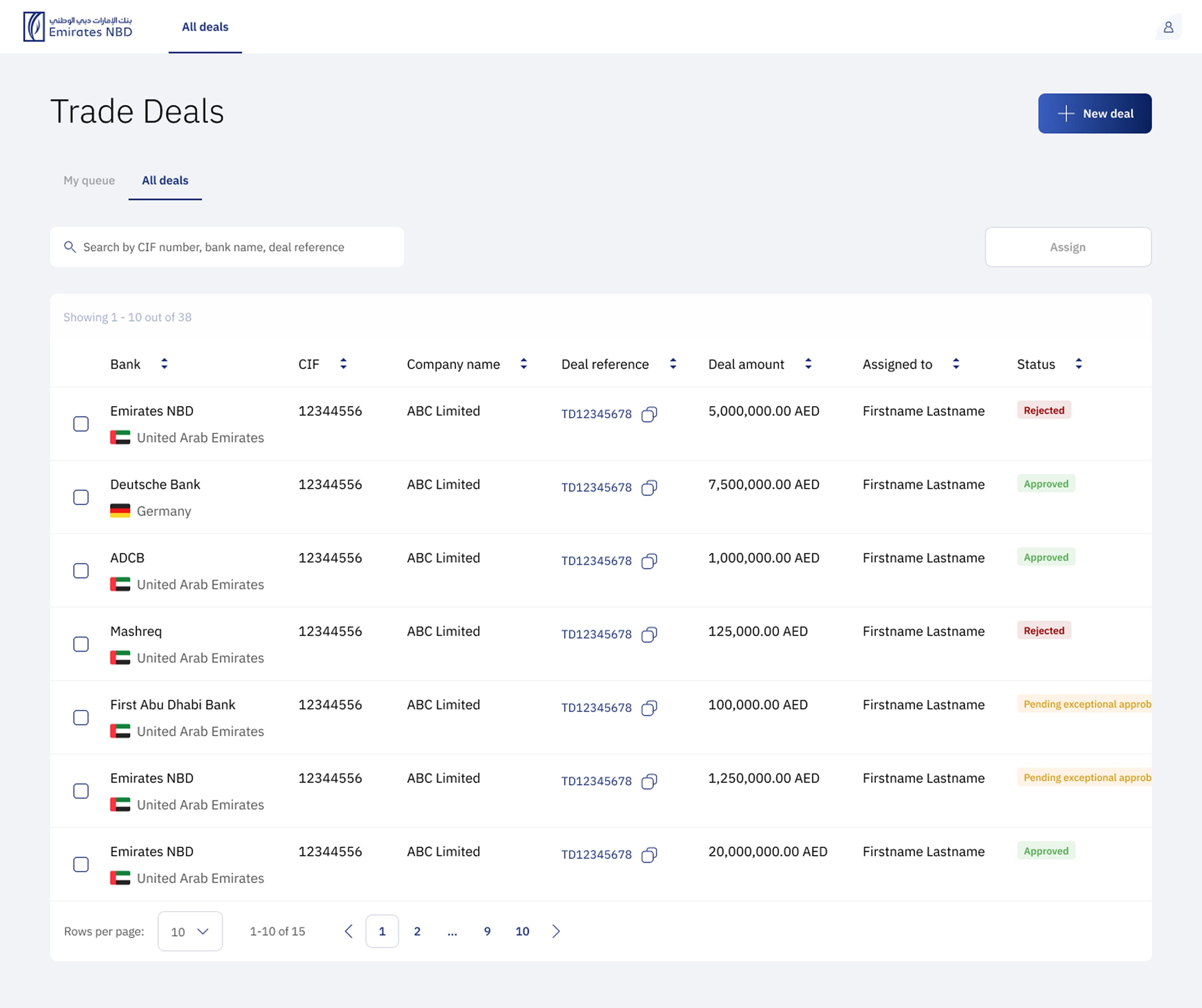This screenshot has width=1202, height=1008.
Task: Select All deals in top navigation
Action: click(205, 27)
